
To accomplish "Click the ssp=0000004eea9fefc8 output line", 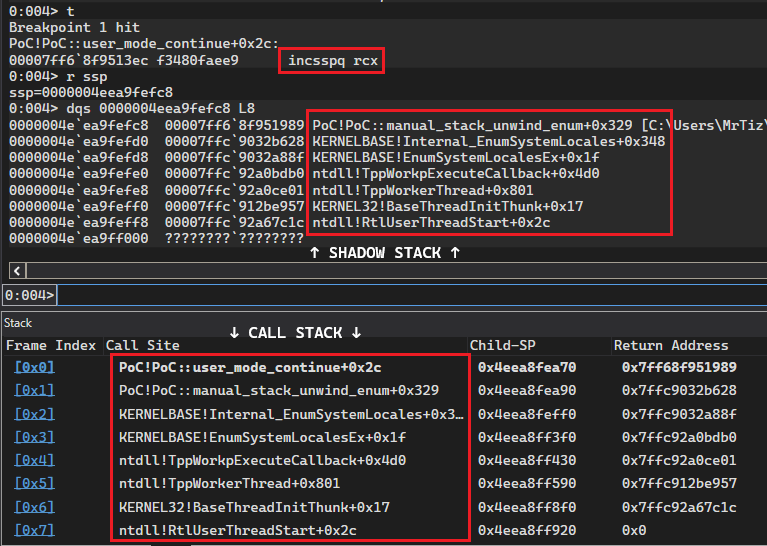I will (91, 92).
